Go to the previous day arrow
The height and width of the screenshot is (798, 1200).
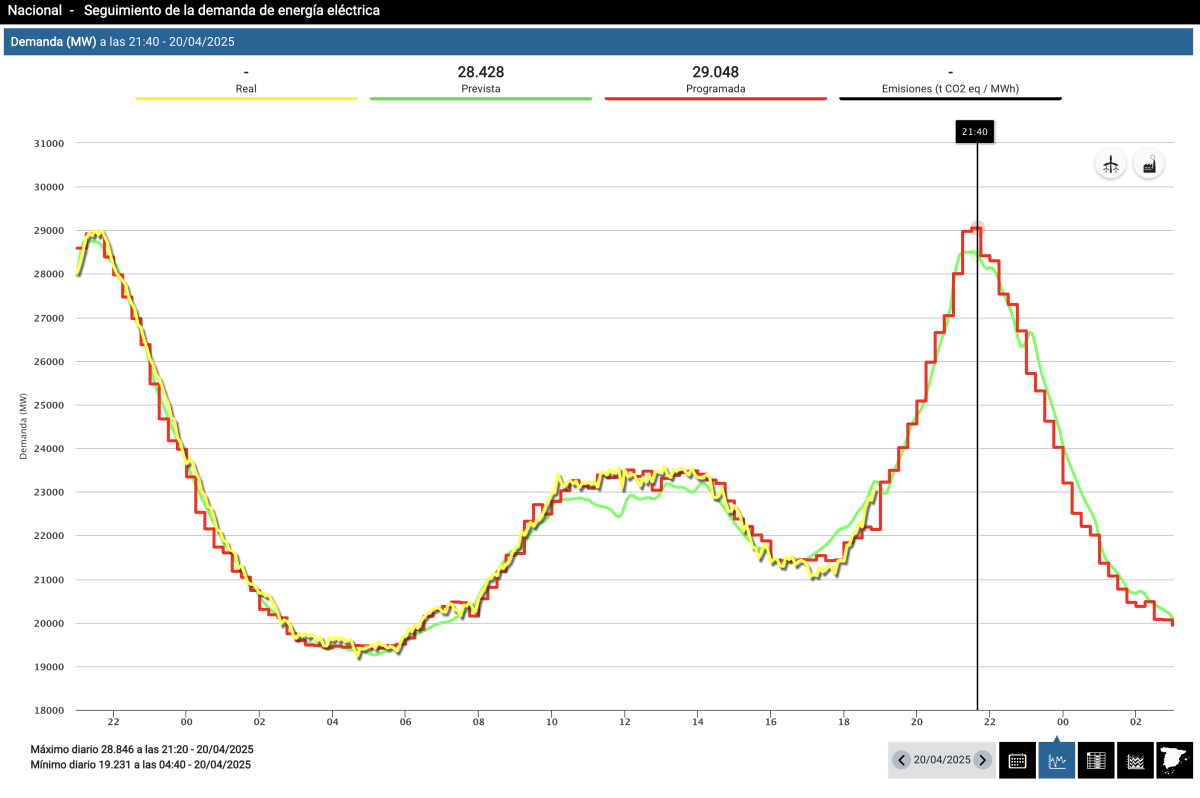tap(901, 760)
